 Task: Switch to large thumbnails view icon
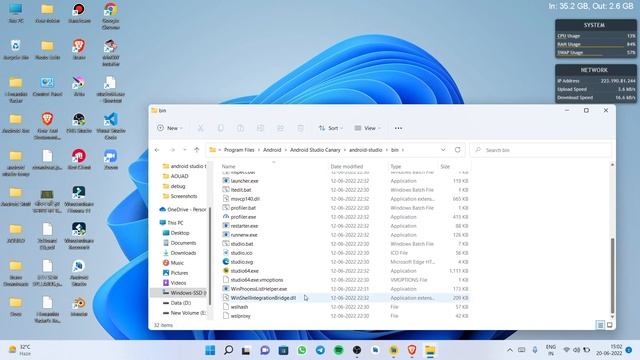(x=609, y=325)
